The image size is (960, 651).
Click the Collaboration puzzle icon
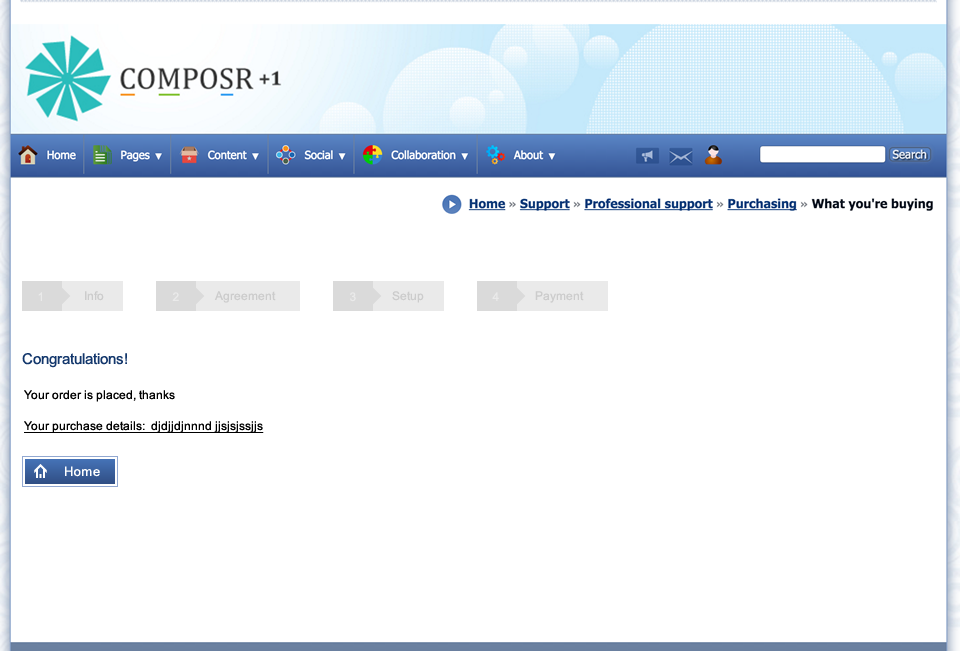point(372,155)
